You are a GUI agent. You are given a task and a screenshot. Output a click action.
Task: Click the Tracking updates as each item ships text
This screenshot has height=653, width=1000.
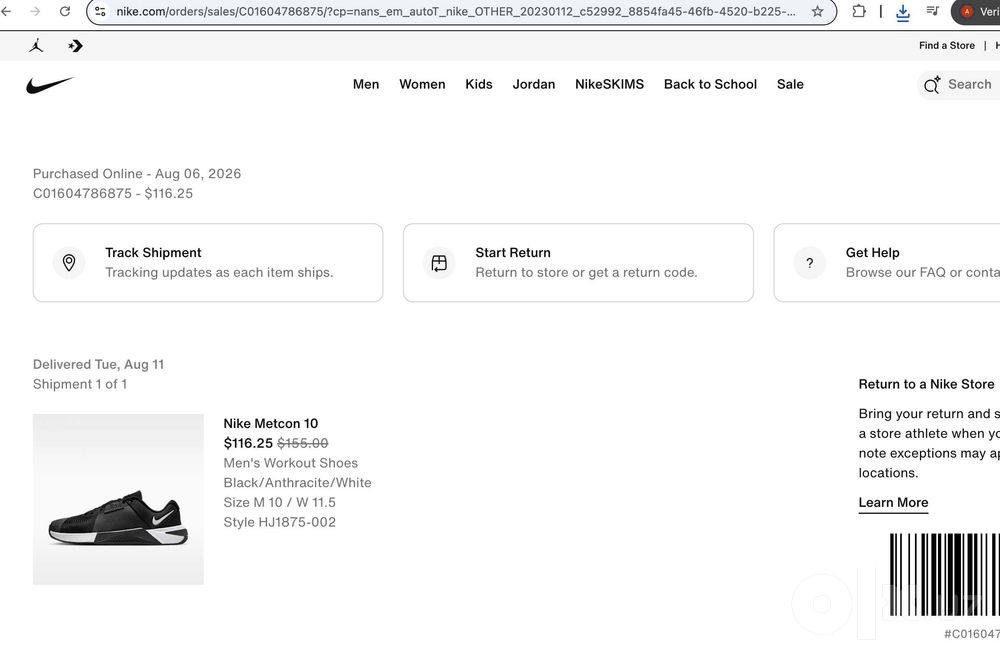[x=219, y=272]
